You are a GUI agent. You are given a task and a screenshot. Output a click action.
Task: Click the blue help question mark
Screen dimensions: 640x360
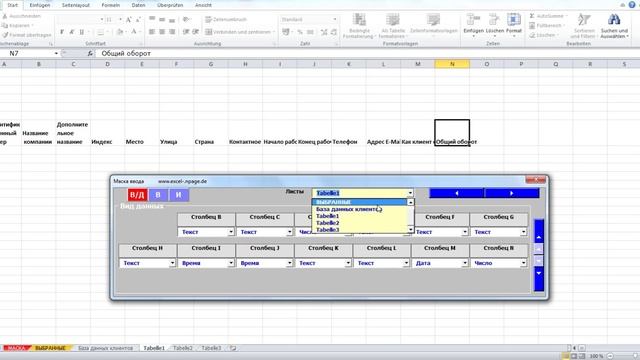pyautogui.click(x=632, y=5)
